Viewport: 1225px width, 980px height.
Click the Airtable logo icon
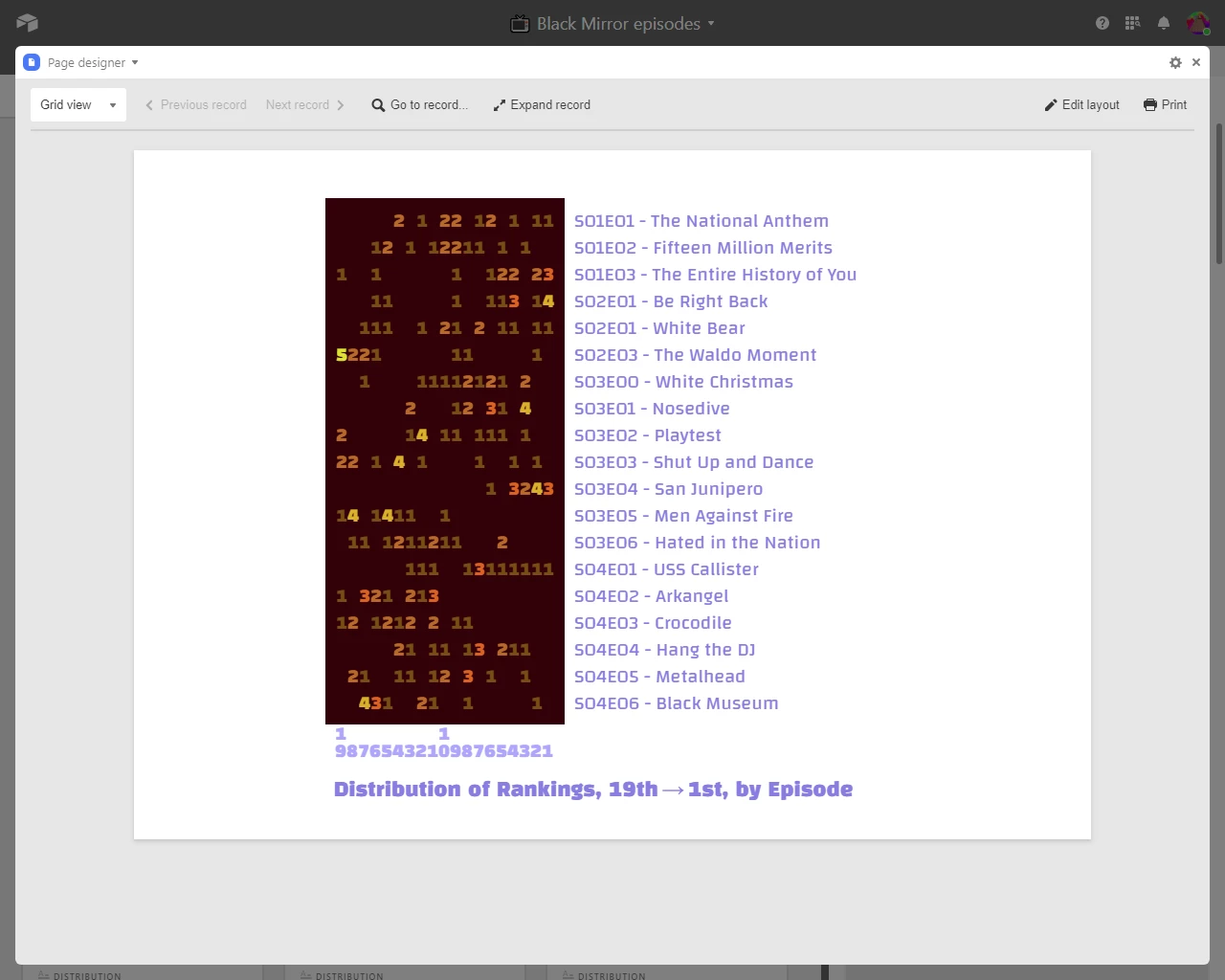click(x=27, y=23)
